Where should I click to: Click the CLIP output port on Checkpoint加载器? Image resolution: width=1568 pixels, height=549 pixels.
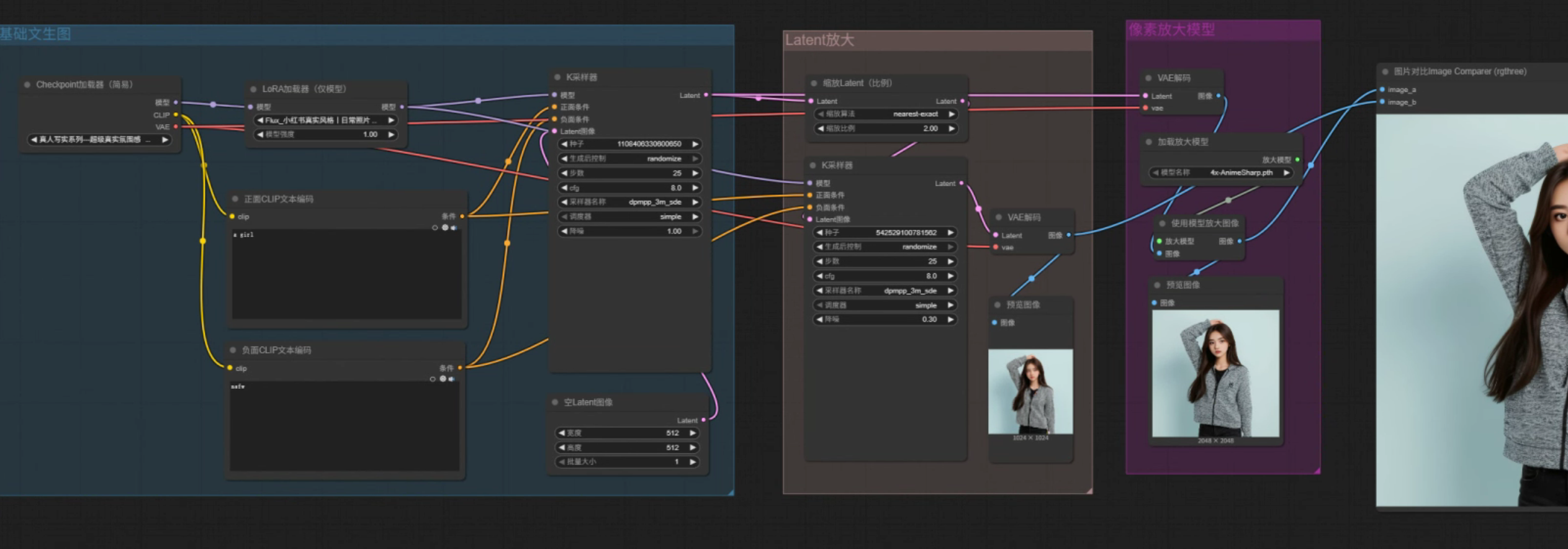coord(176,115)
